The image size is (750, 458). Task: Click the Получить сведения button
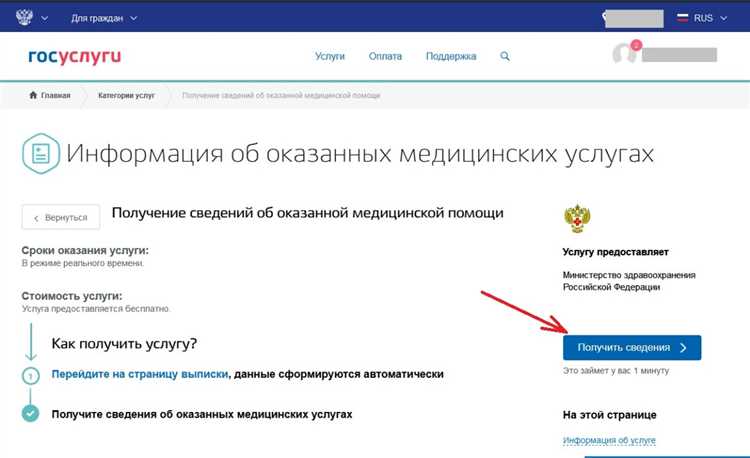tap(632, 348)
